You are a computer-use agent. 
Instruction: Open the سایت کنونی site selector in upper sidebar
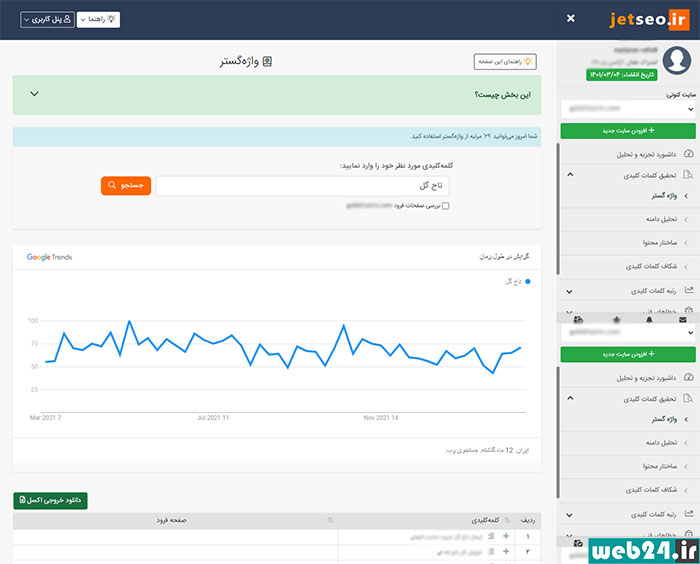pos(628,109)
